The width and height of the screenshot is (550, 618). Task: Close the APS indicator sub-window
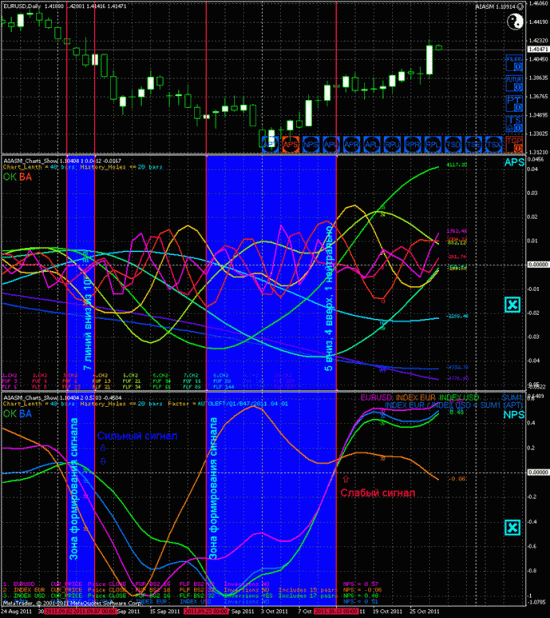(513, 305)
